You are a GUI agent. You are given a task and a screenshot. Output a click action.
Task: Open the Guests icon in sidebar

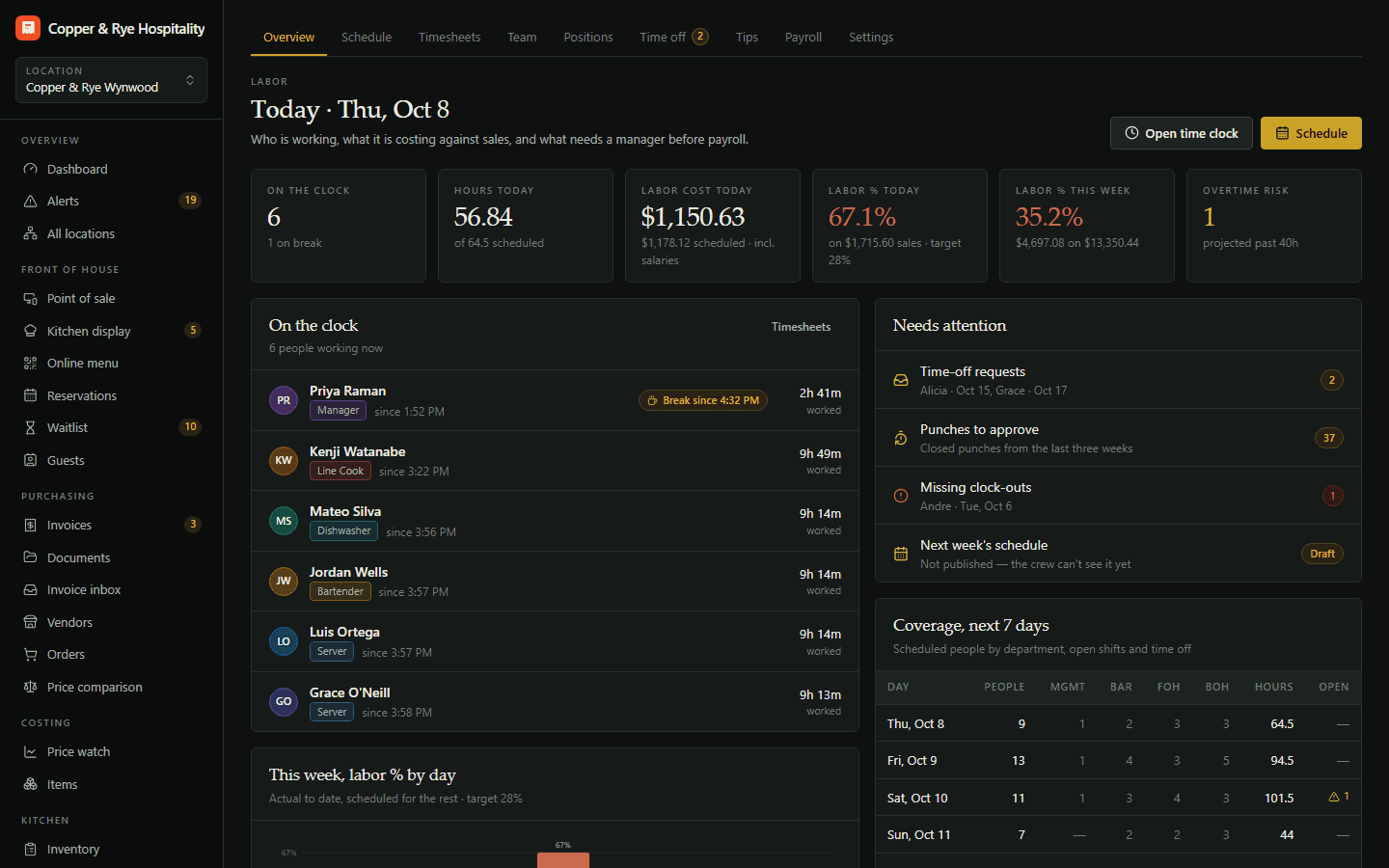tap(30, 460)
